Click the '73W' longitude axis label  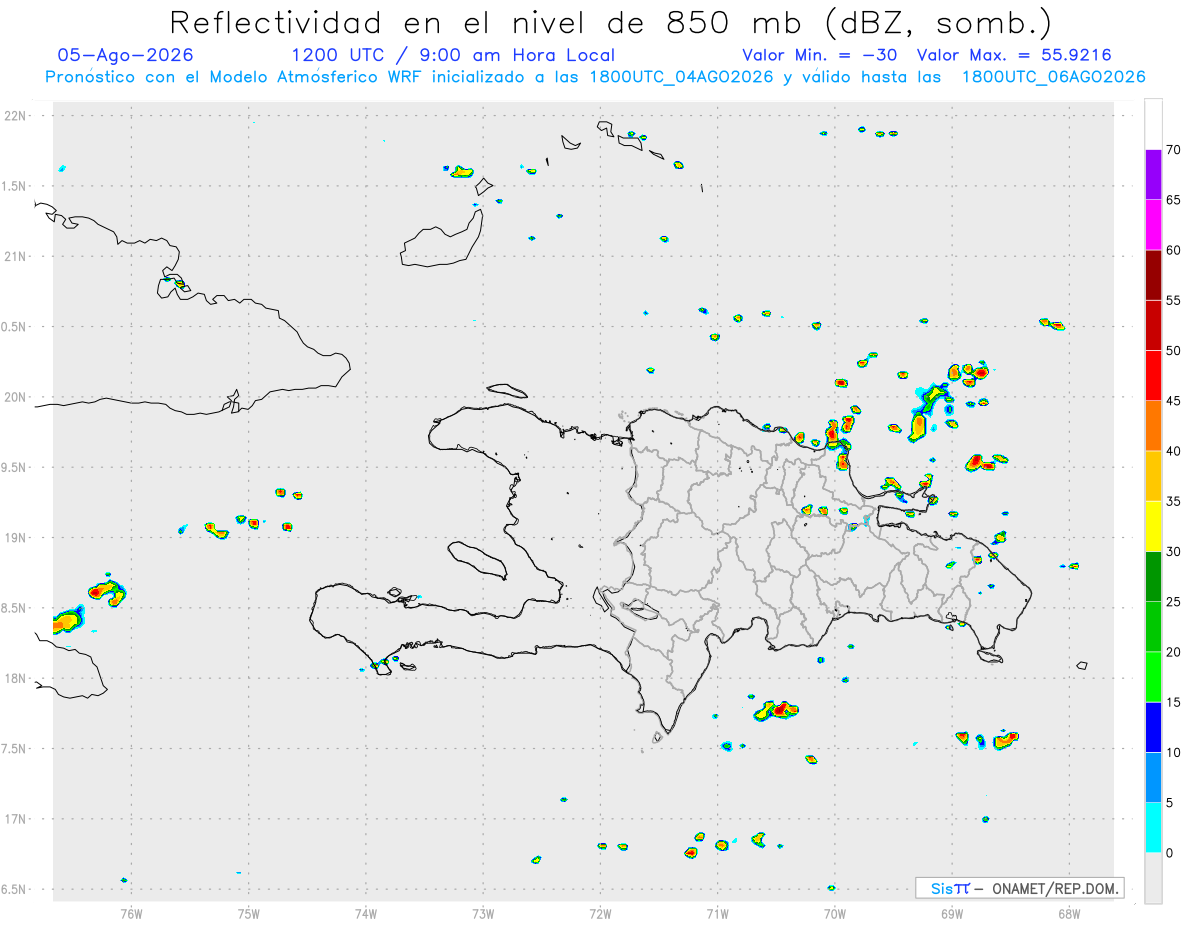(483, 912)
